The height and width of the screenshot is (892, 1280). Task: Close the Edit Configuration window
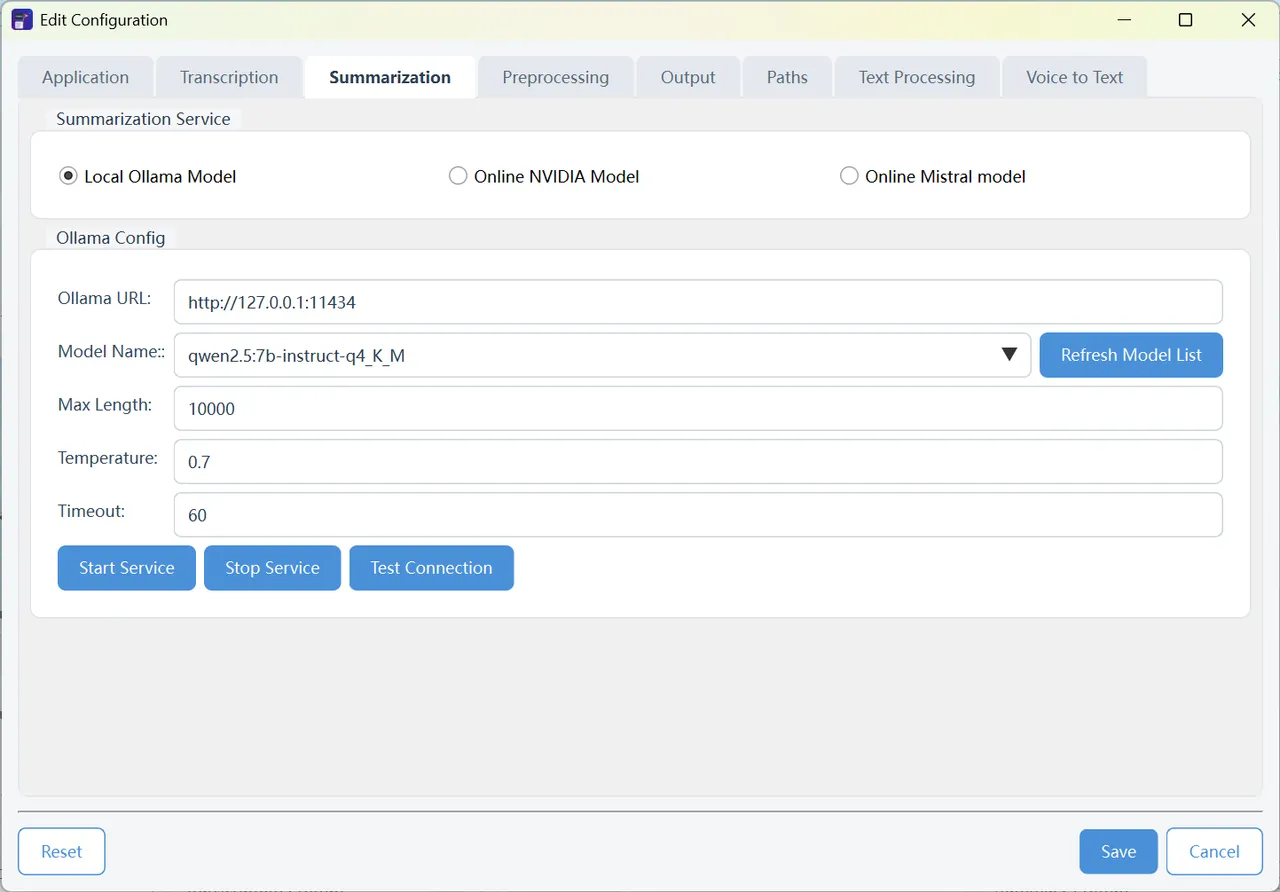point(1248,20)
